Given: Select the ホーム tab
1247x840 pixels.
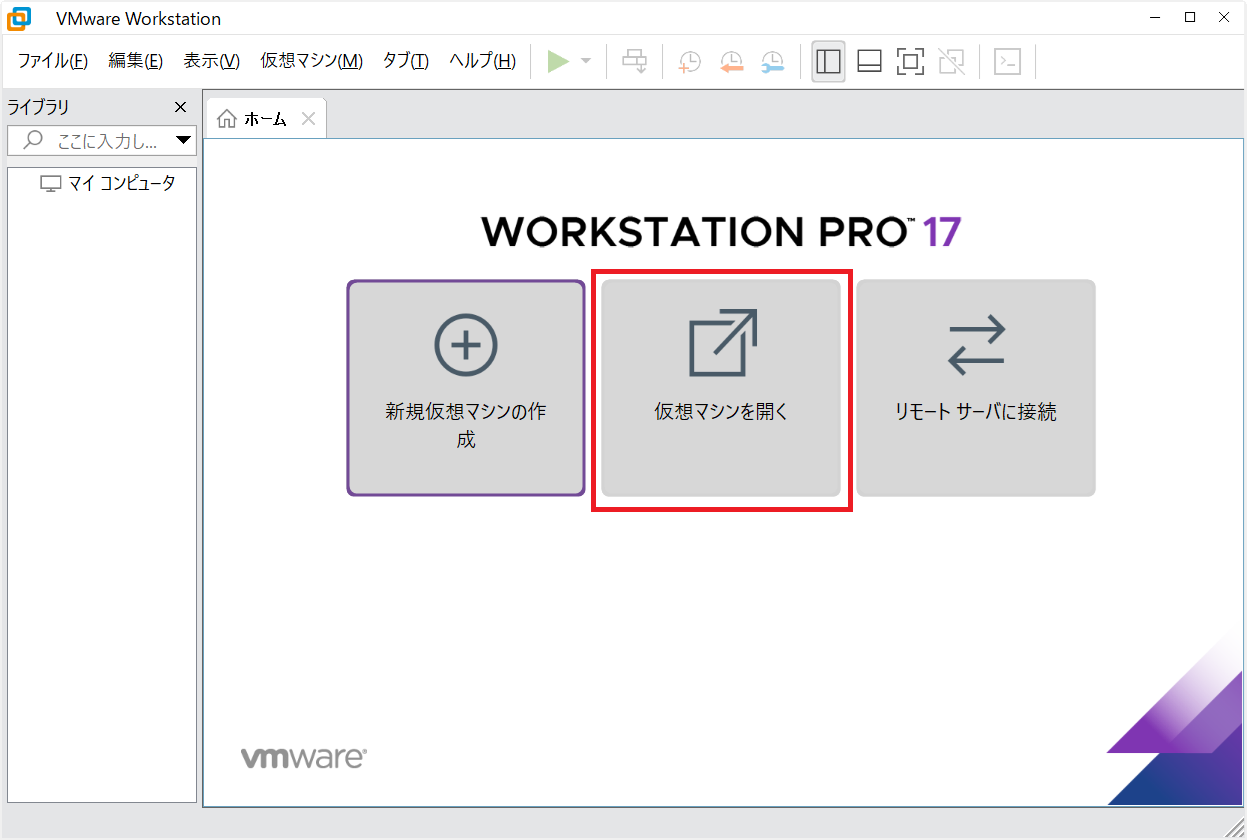Looking at the screenshot, I should [255, 119].
